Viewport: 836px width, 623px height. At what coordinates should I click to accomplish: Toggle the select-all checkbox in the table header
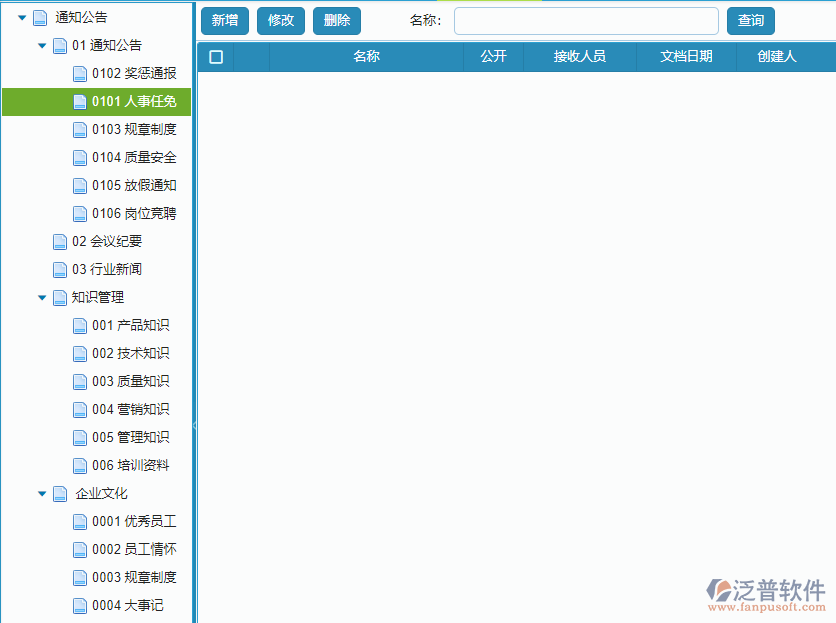pyautogui.click(x=215, y=56)
